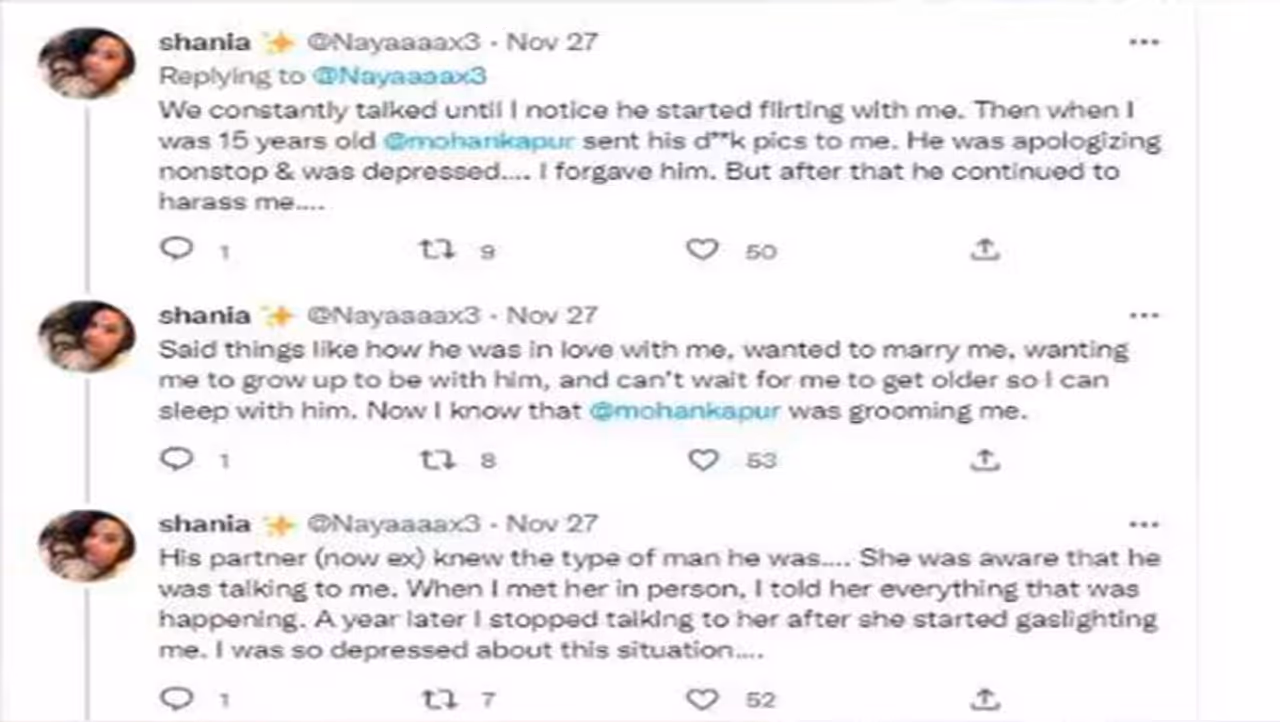The image size is (1280, 722).
Task: Share the second tweet via upload icon
Action: [985, 459]
